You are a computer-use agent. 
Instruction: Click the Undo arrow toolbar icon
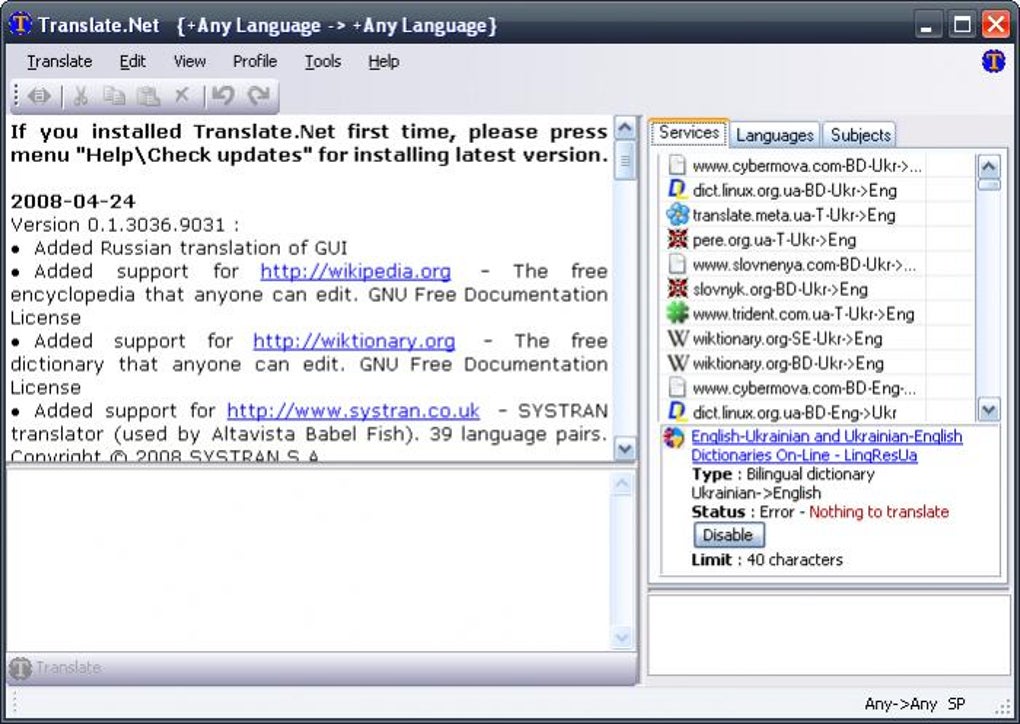point(223,96)
